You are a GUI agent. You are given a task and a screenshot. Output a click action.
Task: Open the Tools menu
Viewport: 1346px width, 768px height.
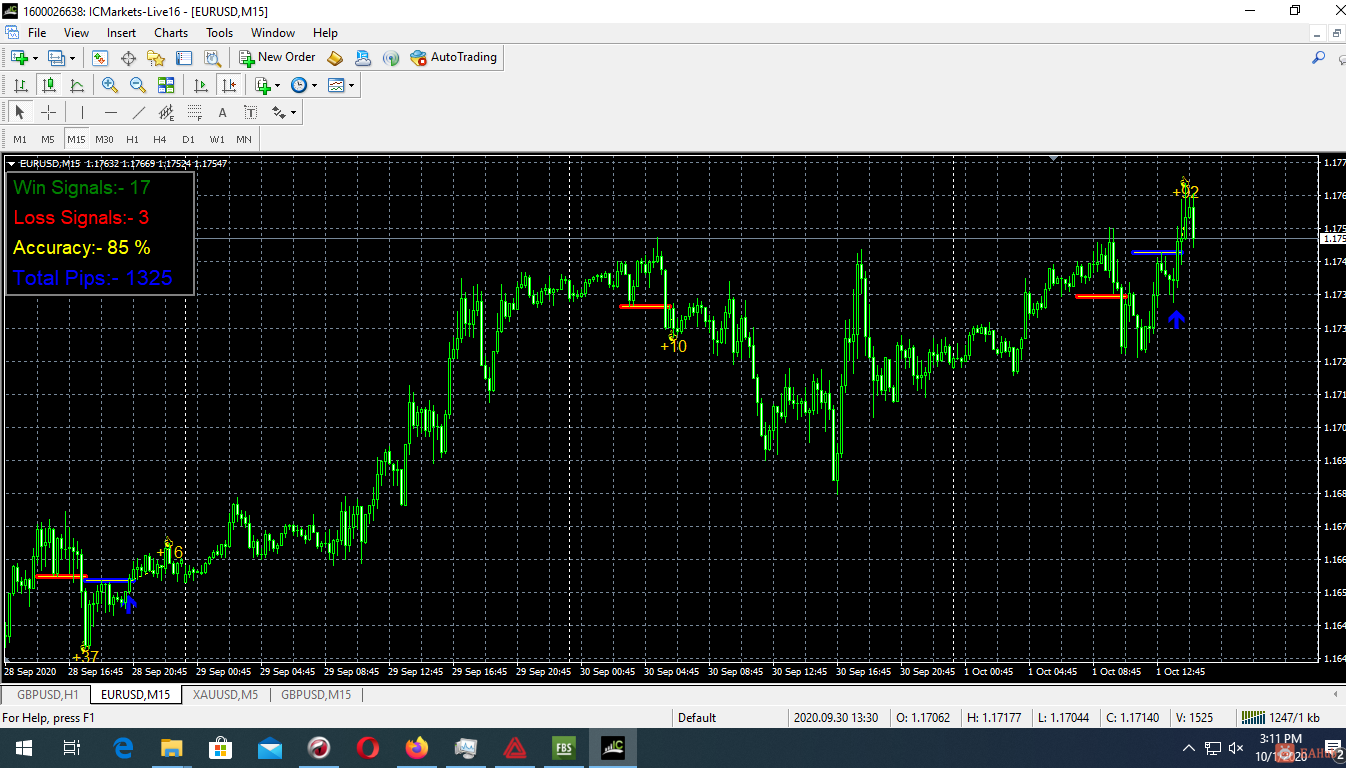tap(219, 33)
